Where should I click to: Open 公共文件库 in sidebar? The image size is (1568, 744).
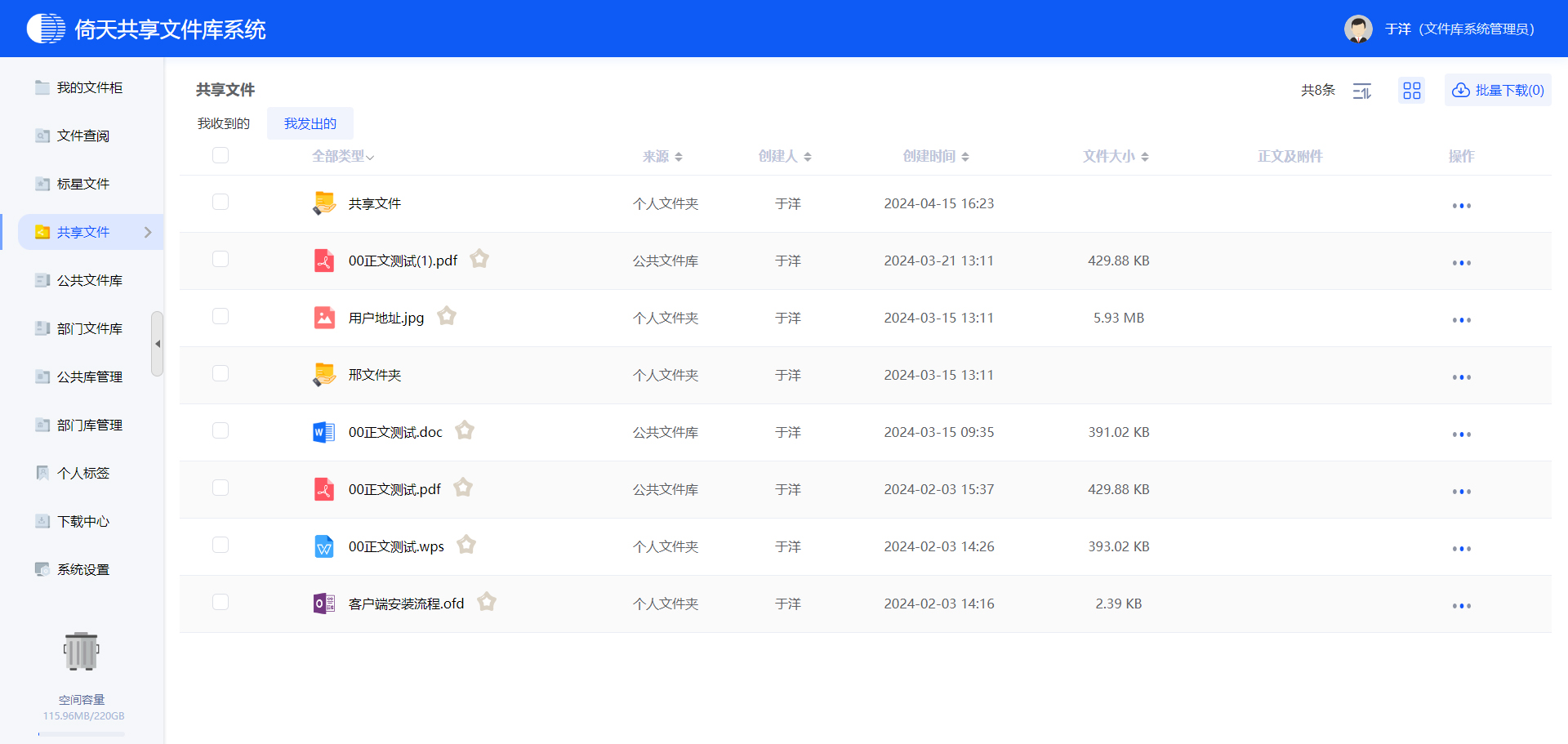(x=90, y=280)
